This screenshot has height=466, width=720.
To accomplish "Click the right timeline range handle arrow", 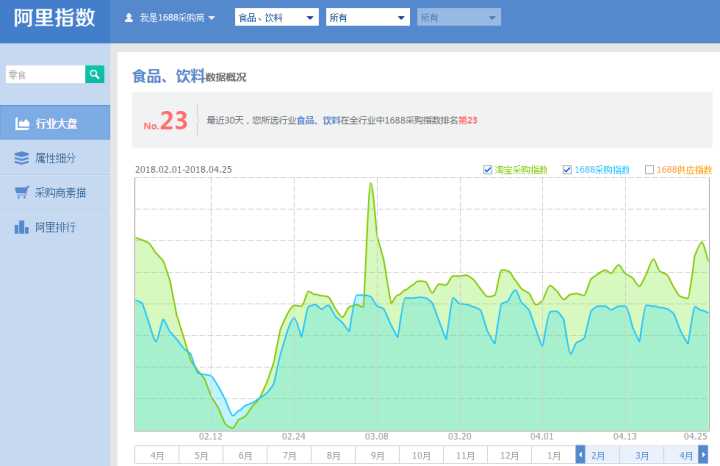I will [703, 455].
